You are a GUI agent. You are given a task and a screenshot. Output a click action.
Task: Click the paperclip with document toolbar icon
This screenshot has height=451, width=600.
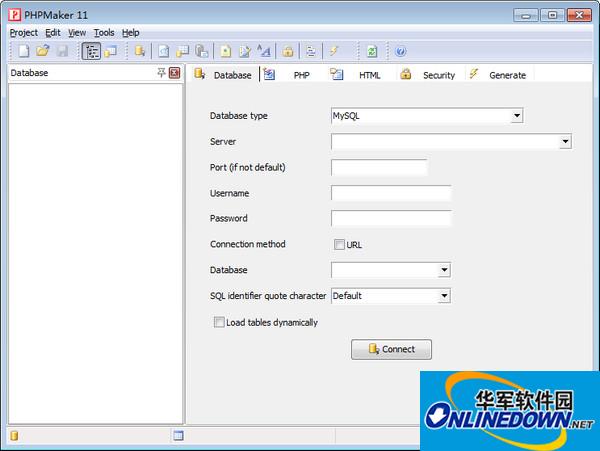(201, 51)
